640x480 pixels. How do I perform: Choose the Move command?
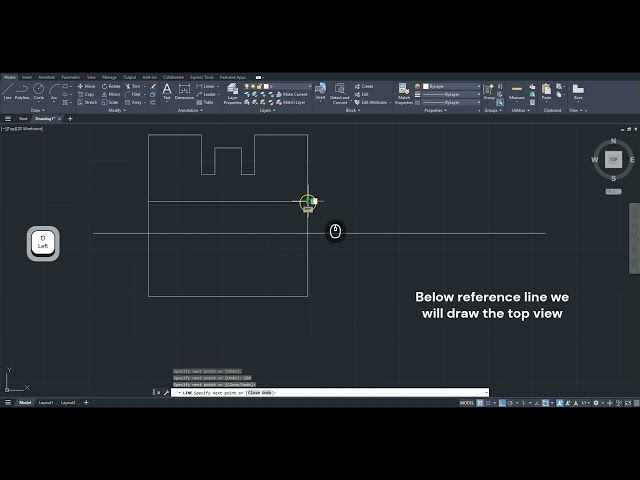click(x=86, y=86)
